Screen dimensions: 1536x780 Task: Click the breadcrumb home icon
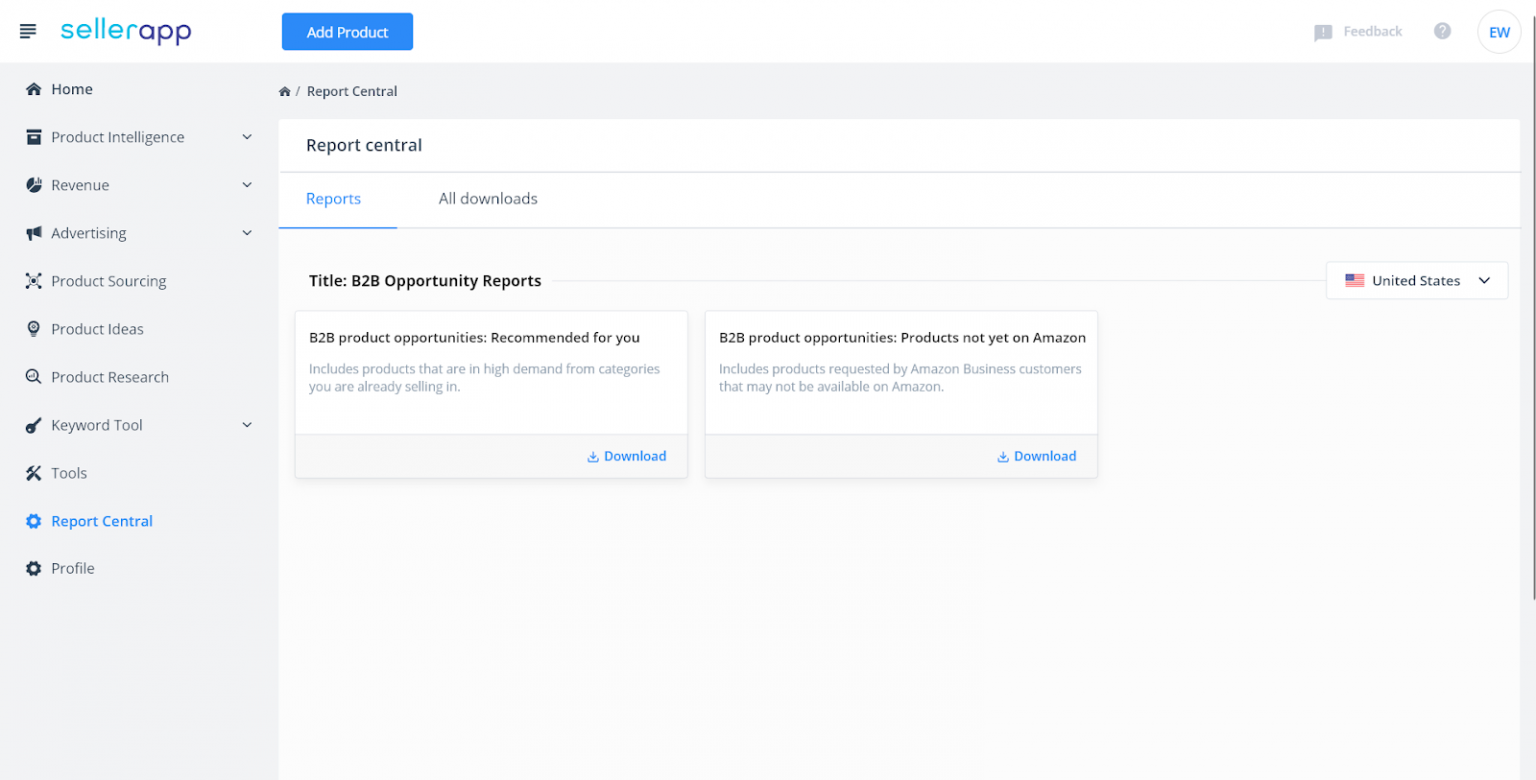point(285,91)
